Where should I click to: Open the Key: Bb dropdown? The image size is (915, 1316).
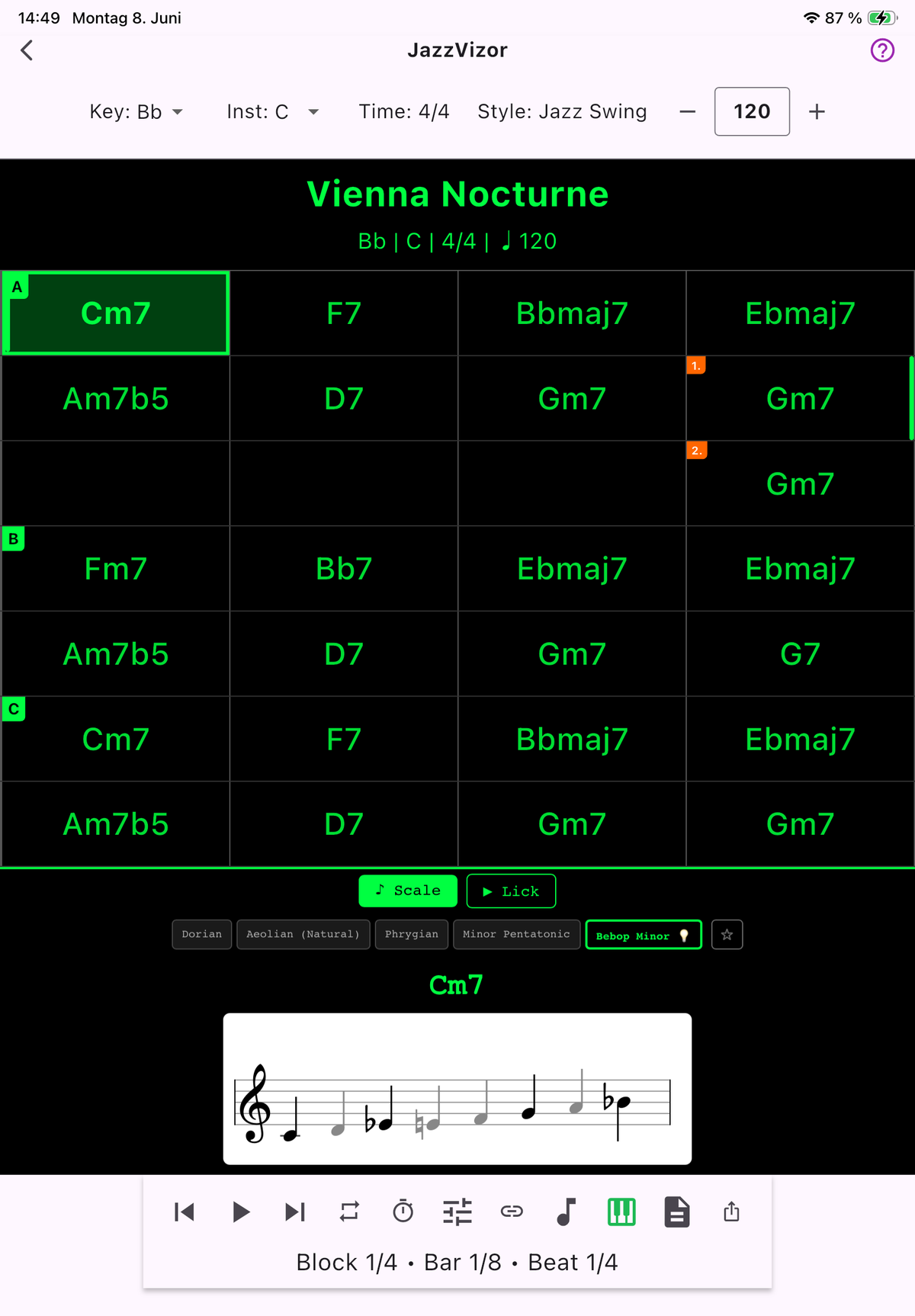[136, 112]
